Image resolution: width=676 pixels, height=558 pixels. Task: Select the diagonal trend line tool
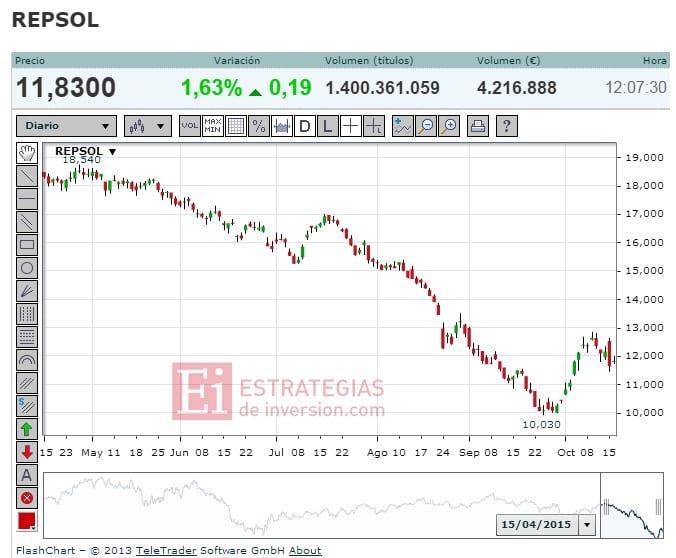click(x=27, y=176)
